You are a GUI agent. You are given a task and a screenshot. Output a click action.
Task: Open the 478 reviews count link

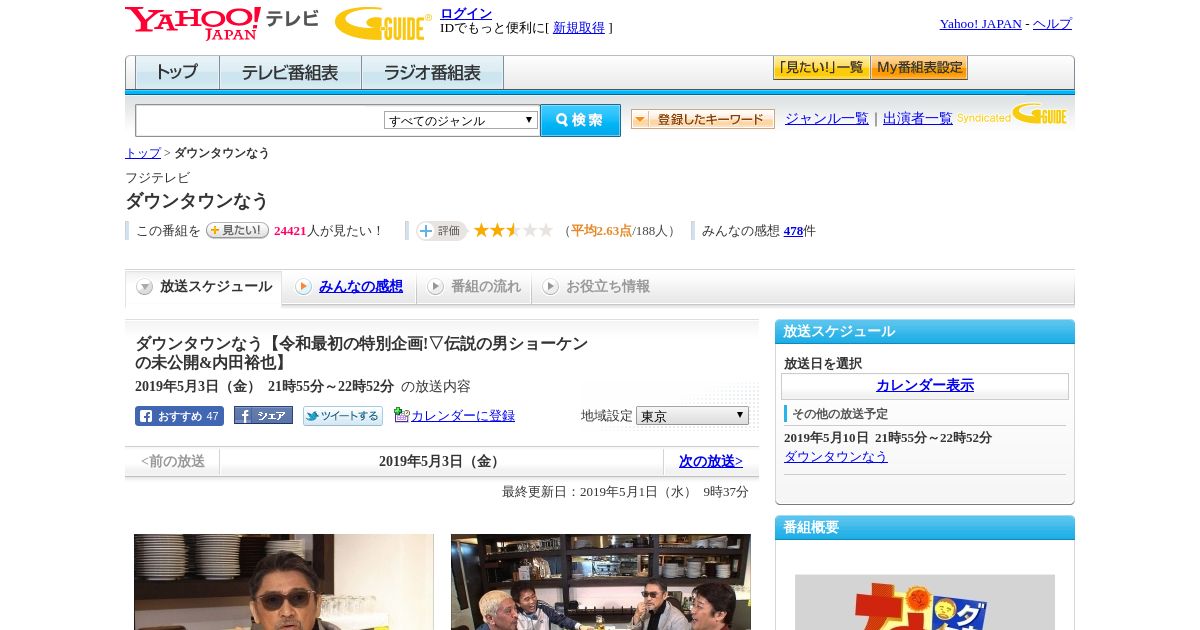(793, 231)
